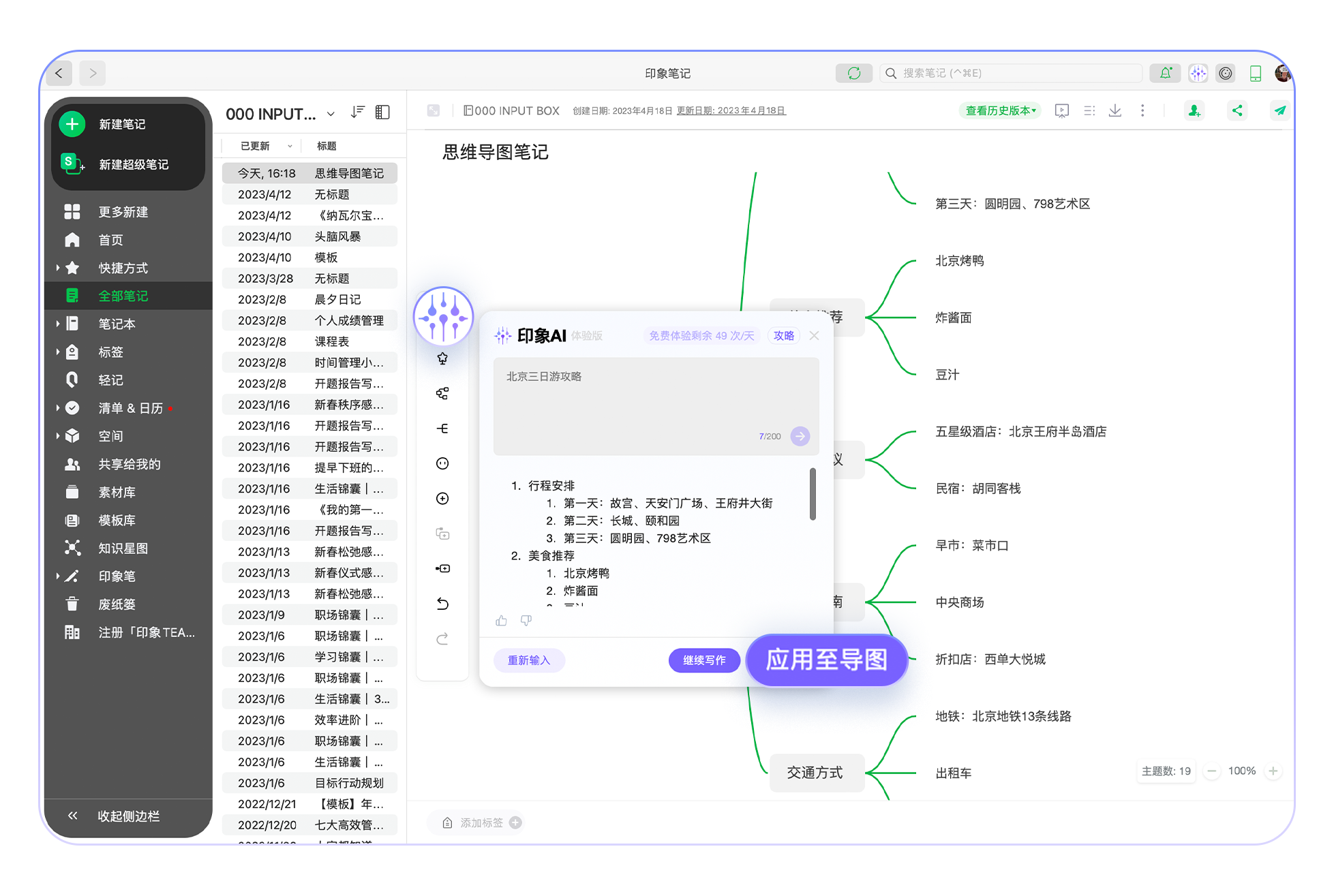Open 模板库 from the sidebar
Screen dimensions: 1334x896
tap(116, 520)
